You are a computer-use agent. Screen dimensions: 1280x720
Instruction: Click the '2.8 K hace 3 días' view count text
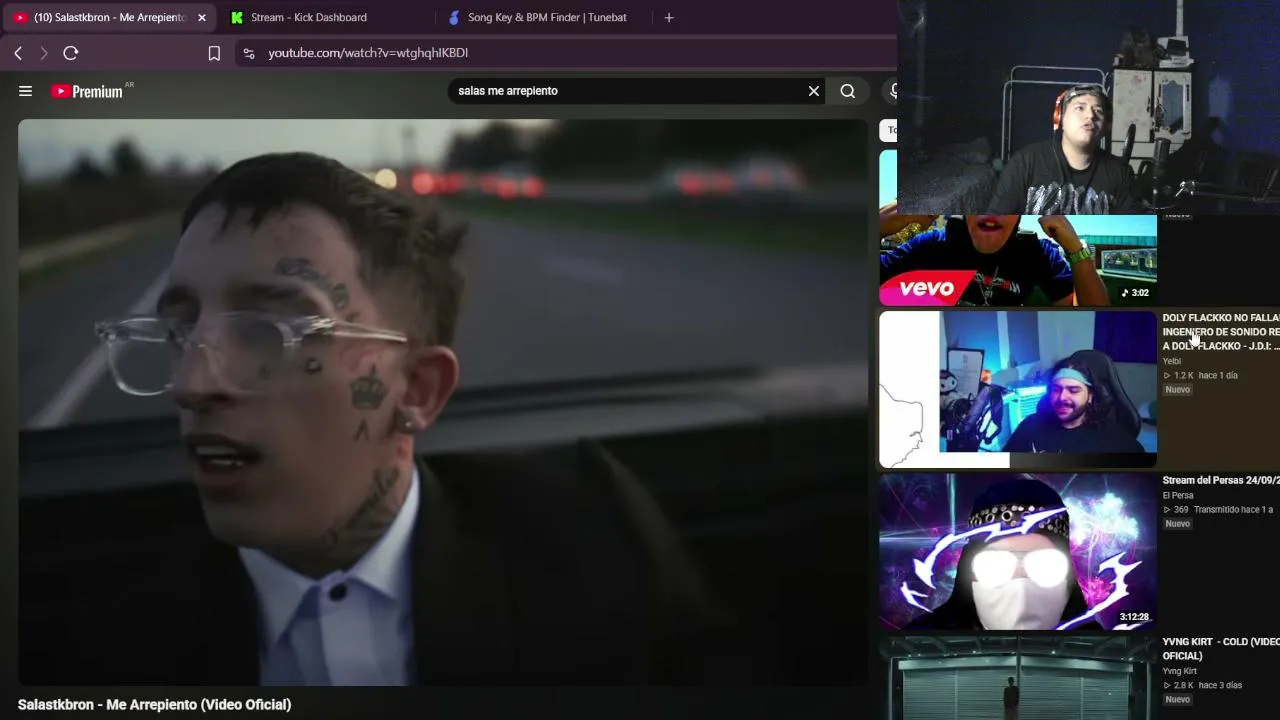point(1202,685)
